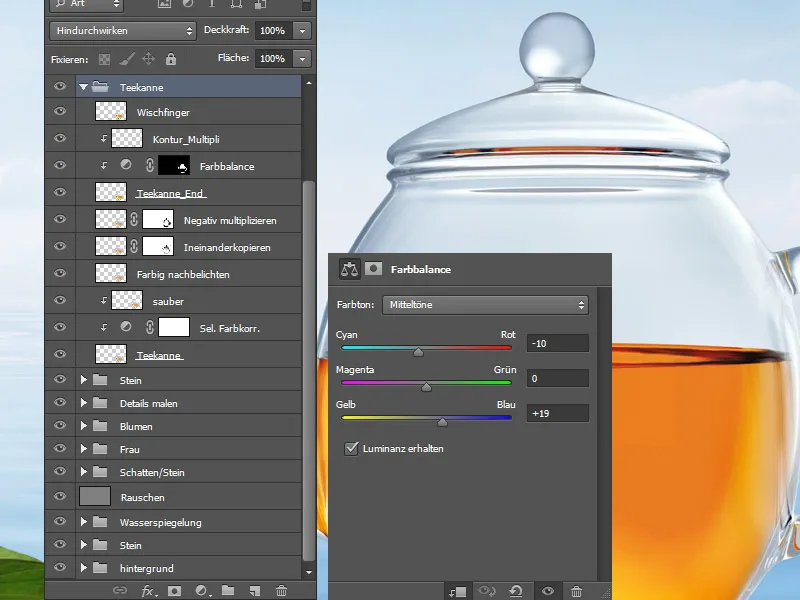Create a new layer icon
The image size is (800, 600).
pyautogui.click(x=255, y=591)
